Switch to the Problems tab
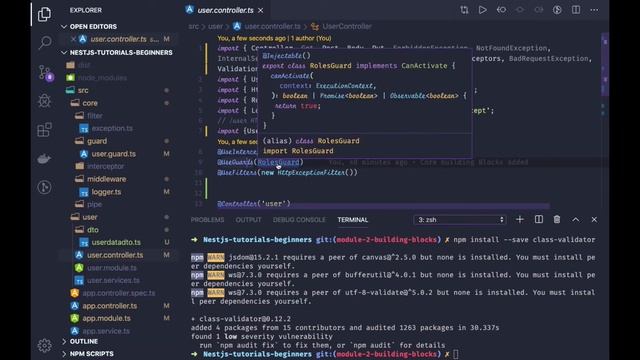This screenshot has width=640, height=360. (x=207, y=220)
